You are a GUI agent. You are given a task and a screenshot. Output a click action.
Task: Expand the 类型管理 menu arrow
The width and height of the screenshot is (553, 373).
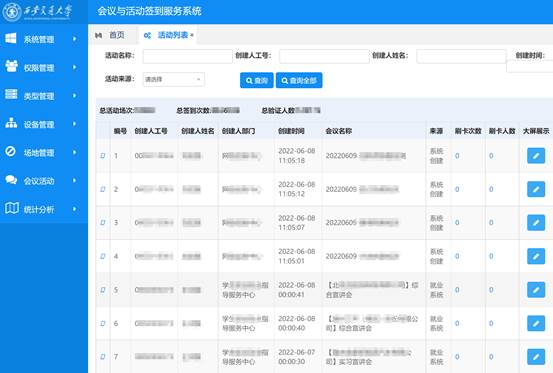74,96
